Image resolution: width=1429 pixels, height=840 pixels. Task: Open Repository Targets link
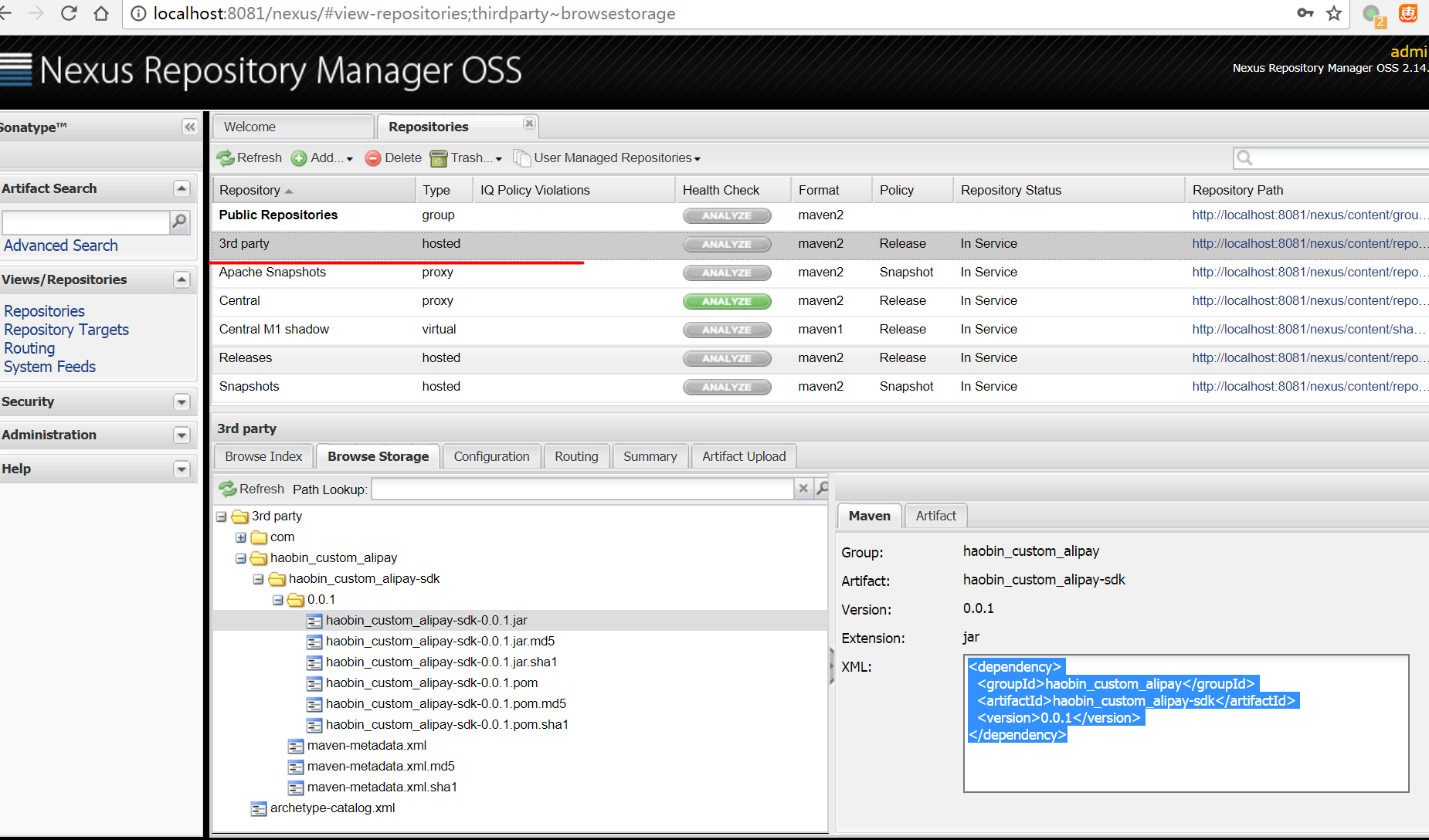(66, 330)
